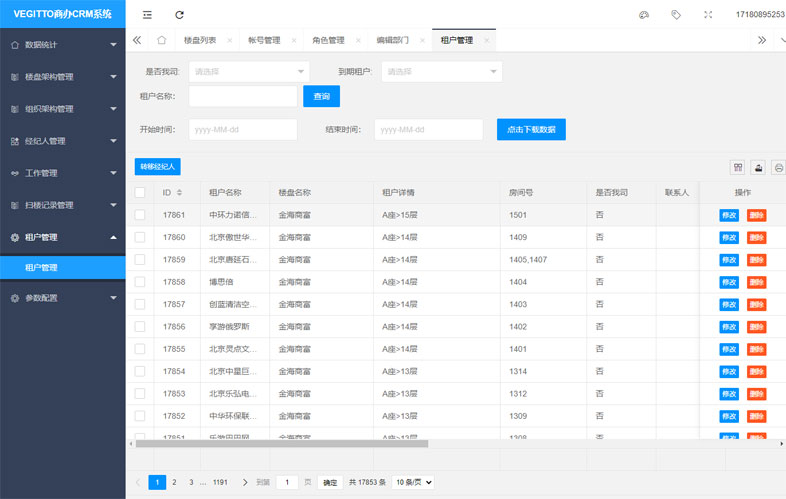The height and width of the screenshot is (499, 786).
Task: Click 修改 for tenant 17858
Action: click(729, 282)
